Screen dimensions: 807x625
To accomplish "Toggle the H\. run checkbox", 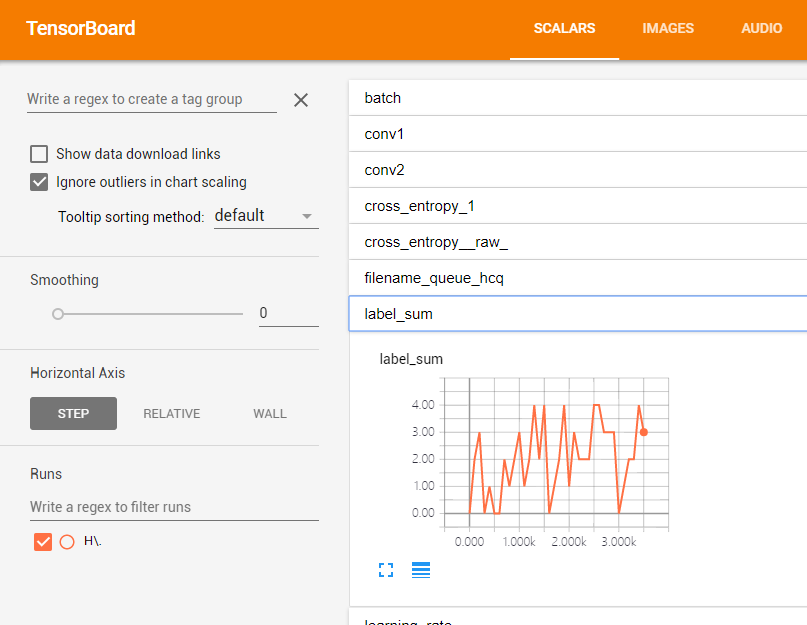I will [x=43, y=542].
